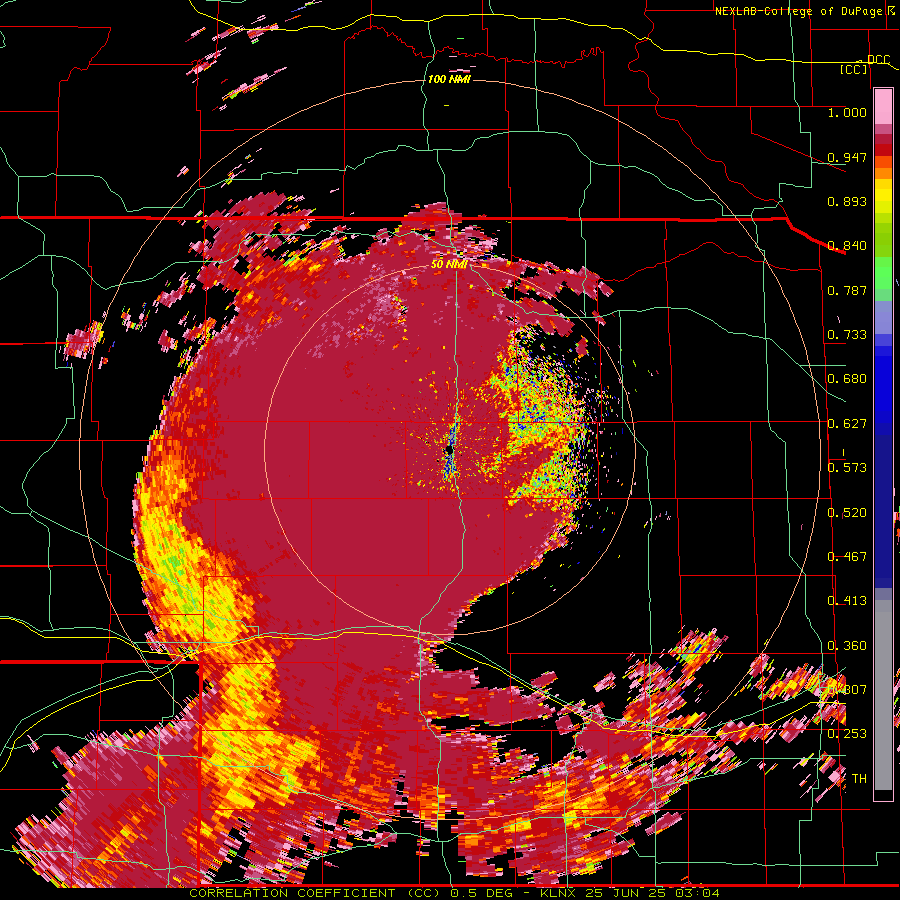Click the 100 NMI range ring label

[449, 79]
